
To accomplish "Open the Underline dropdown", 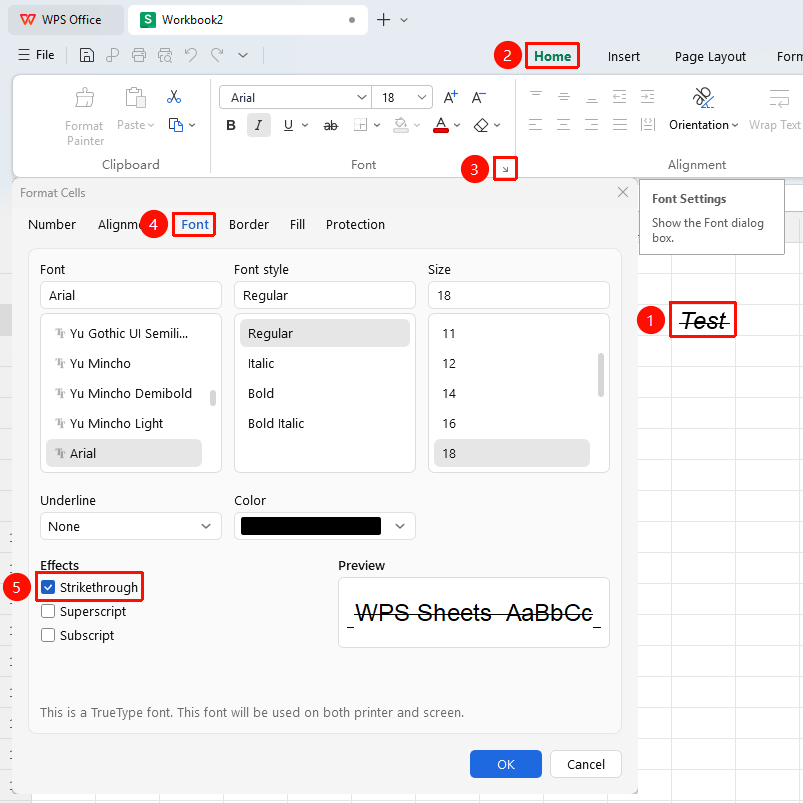I will (131, 526).
